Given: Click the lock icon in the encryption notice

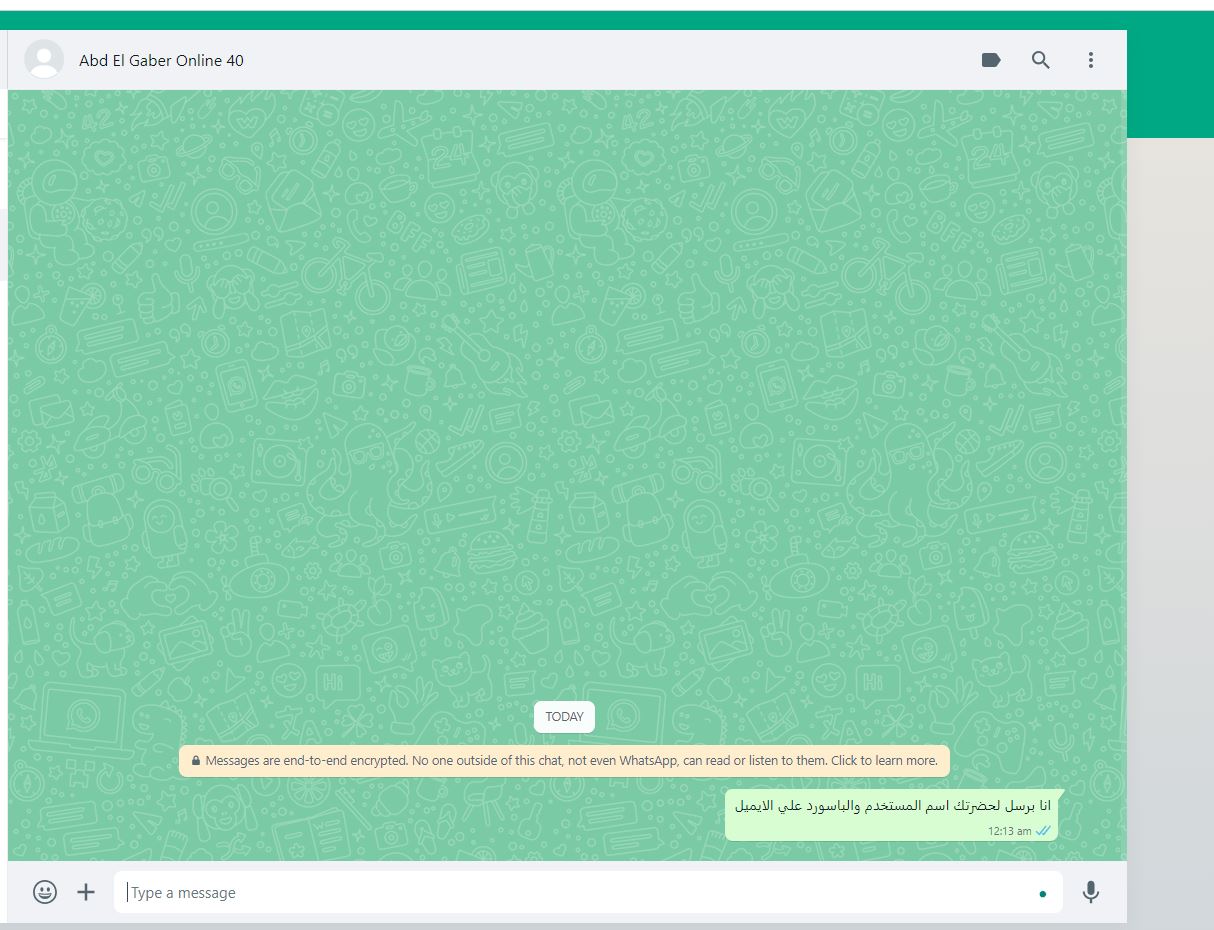Looking at the screenshot, I should tap(196, 761).
